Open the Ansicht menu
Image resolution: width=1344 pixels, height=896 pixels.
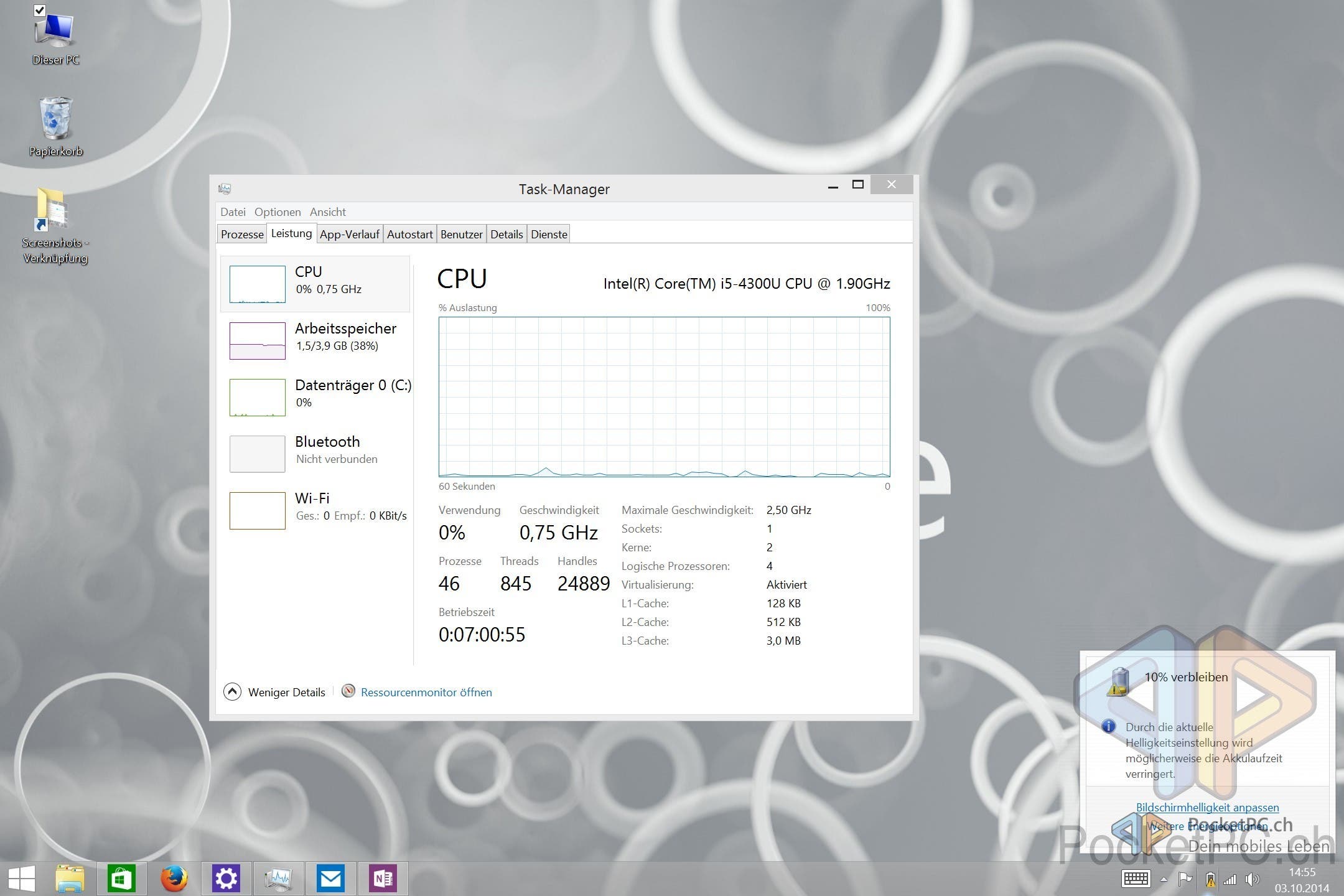click(x=327, y=212)
